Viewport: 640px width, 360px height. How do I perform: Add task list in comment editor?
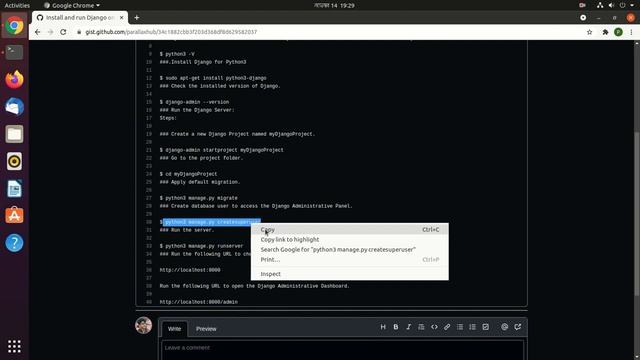click(x=485, y=327)
